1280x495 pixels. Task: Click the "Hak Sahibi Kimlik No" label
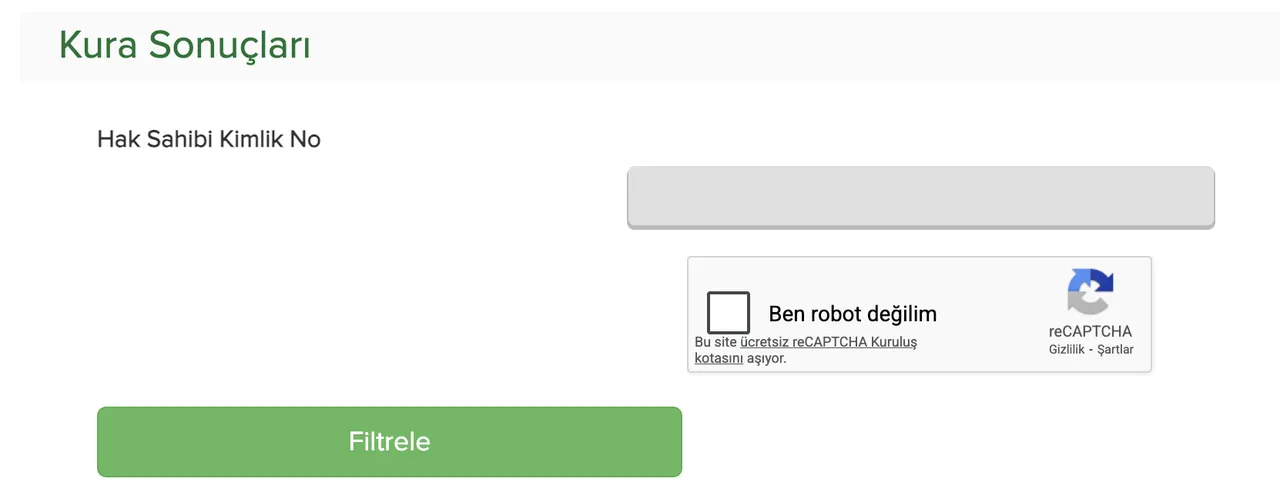[208, 139]
